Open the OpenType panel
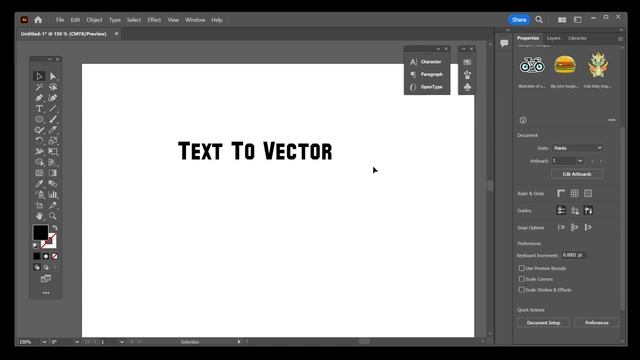The image size is (640, 360). pos(427,87)
